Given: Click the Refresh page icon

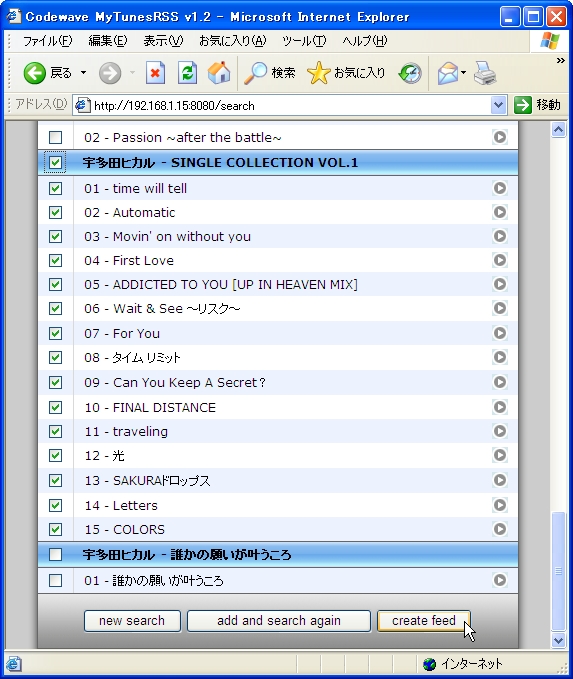Looking at the screenshot, I should click(x=187, y=73).
